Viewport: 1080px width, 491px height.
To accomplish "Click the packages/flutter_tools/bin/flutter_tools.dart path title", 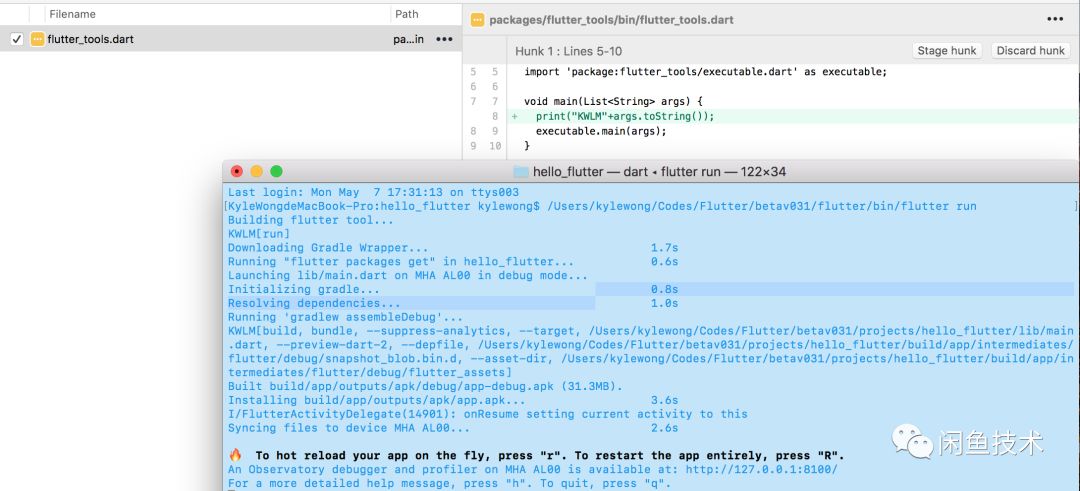I will 611,20.
